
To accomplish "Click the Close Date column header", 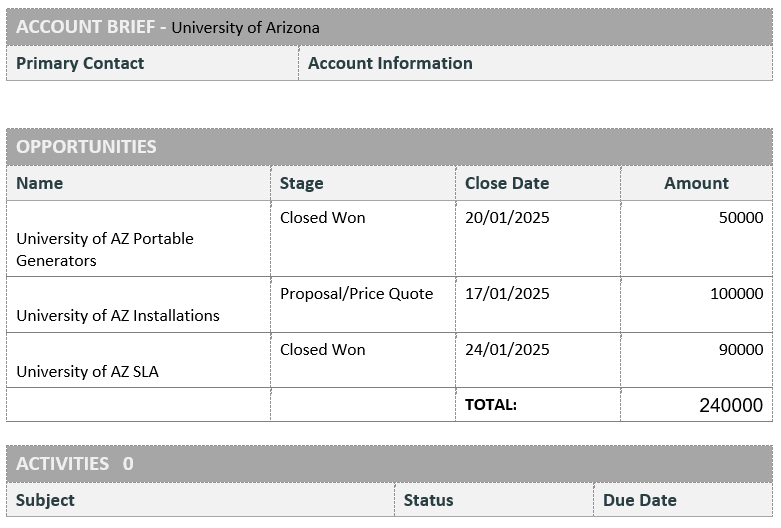I will pyautogui.click(x=507, y=183).
